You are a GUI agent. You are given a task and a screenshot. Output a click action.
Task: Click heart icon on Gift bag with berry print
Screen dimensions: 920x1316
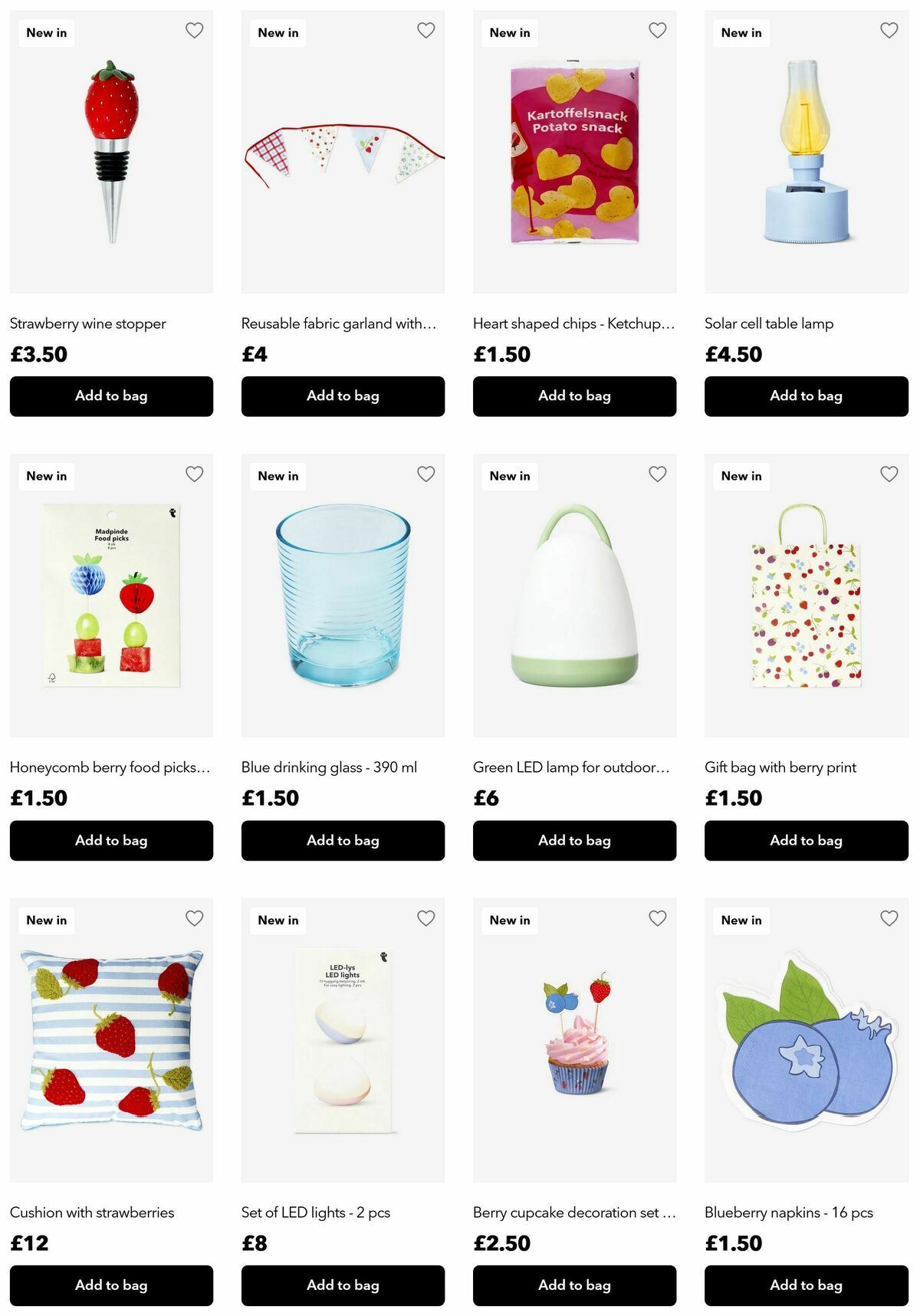pos(889,474)
